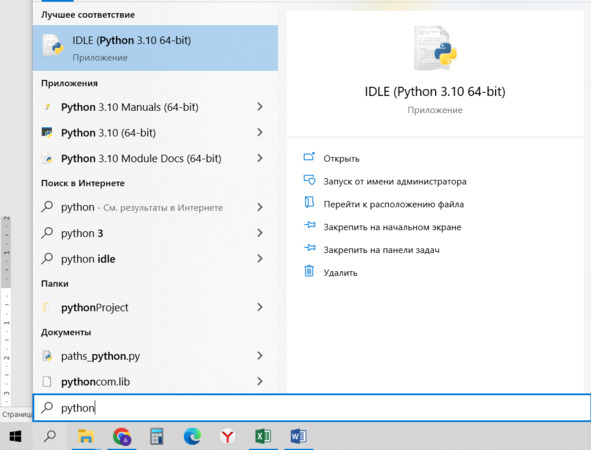Click the Windows Start button
591x450 pixels.
15,436
